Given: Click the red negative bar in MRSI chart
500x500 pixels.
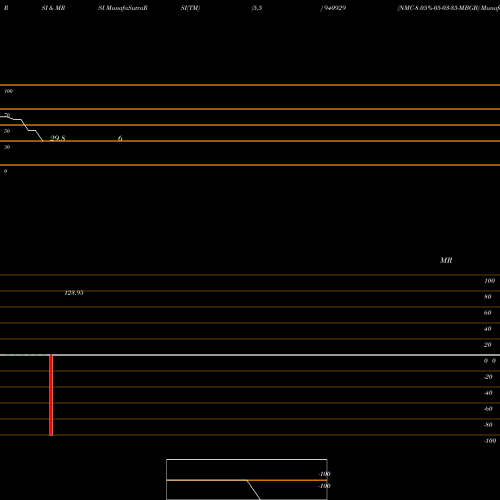Looking at the screenshot, I should (x=51, y=395).
